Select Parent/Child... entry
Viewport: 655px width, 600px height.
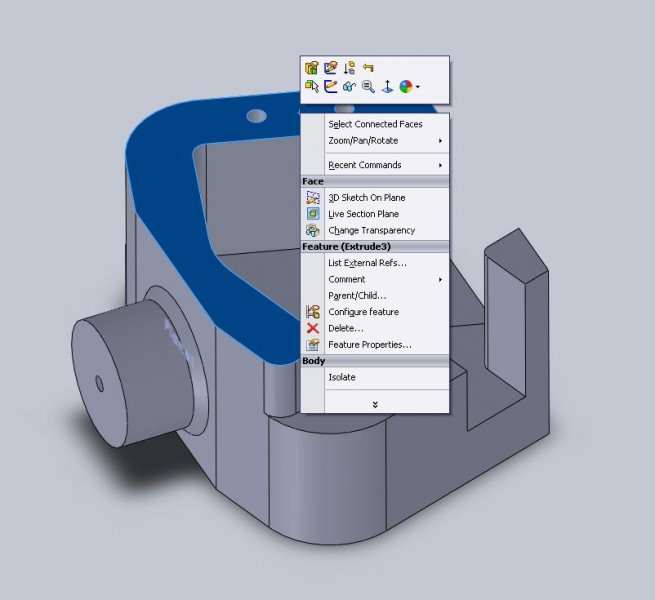(x=375, y=295)
